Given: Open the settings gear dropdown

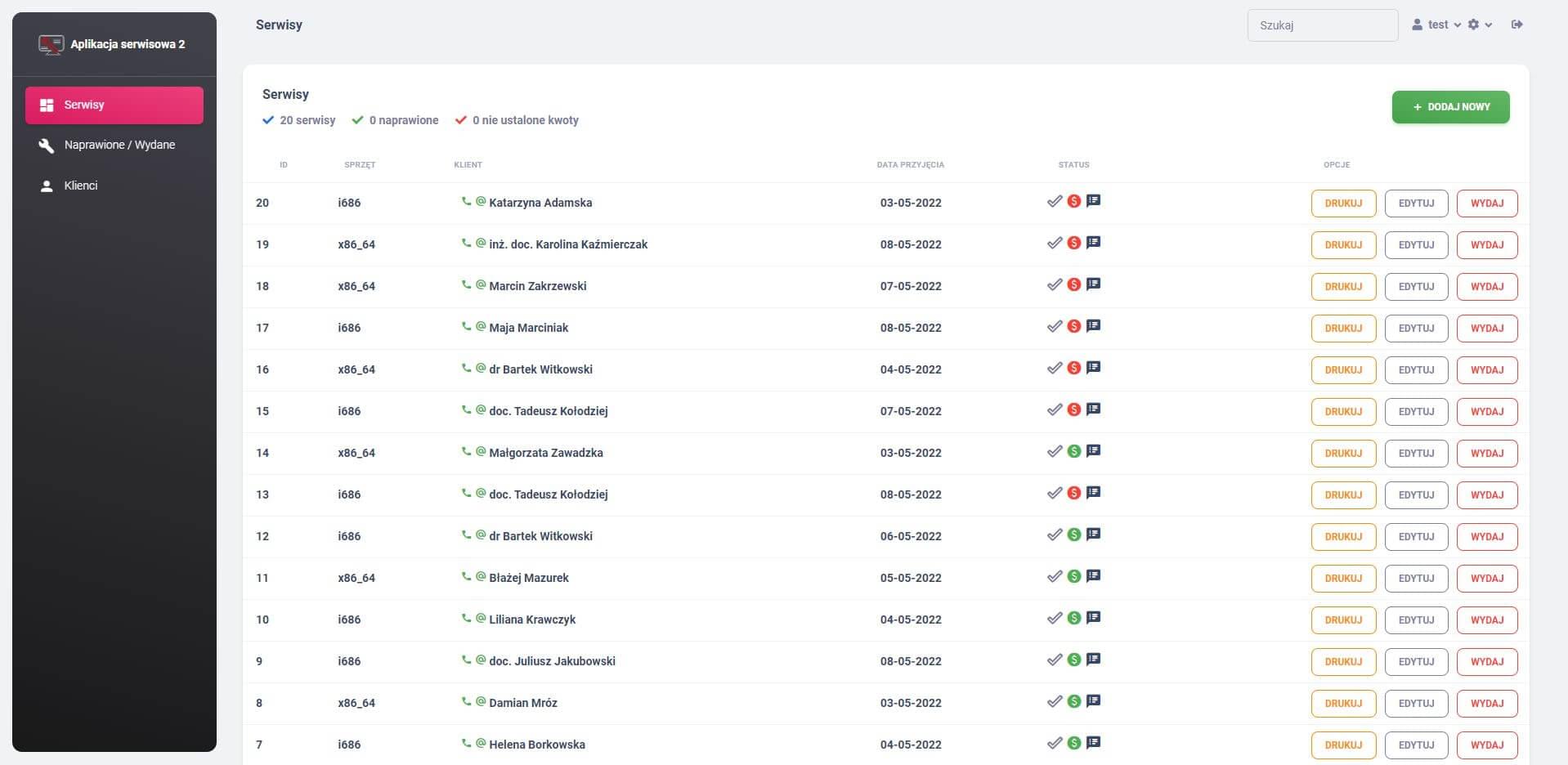Looking at the screenshot, I should (x=1480, y=25).
